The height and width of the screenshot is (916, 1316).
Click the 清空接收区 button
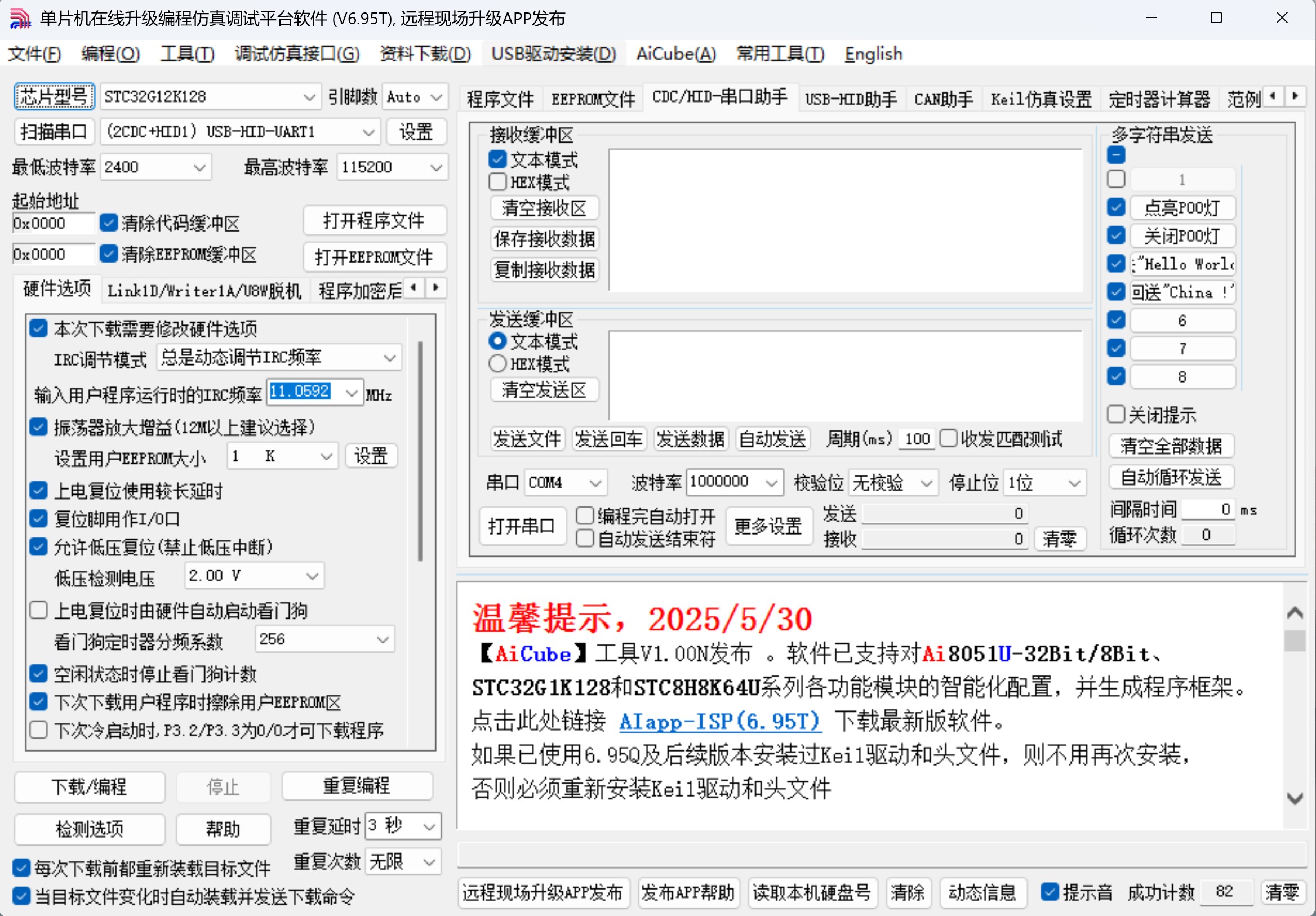[544, 207]
